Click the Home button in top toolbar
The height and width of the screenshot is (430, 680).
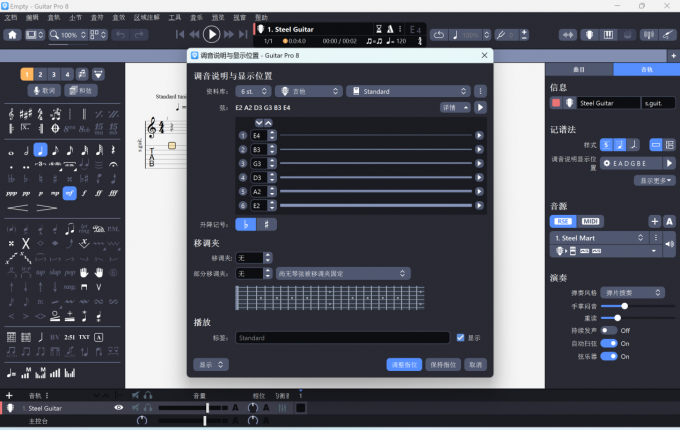pos(12,35)
